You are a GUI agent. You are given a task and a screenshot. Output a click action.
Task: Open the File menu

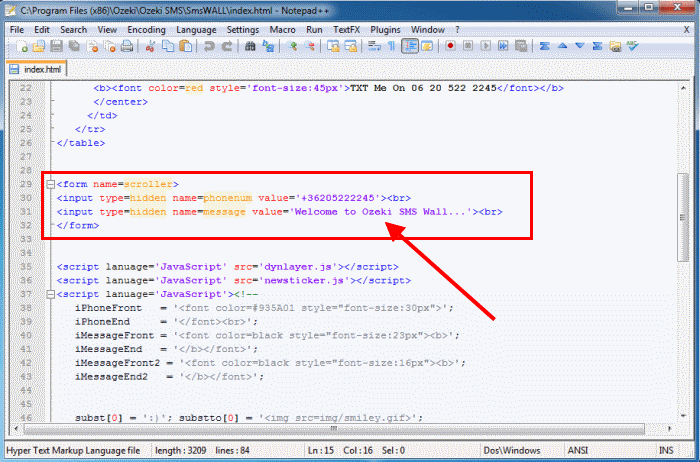coord(17,30)
